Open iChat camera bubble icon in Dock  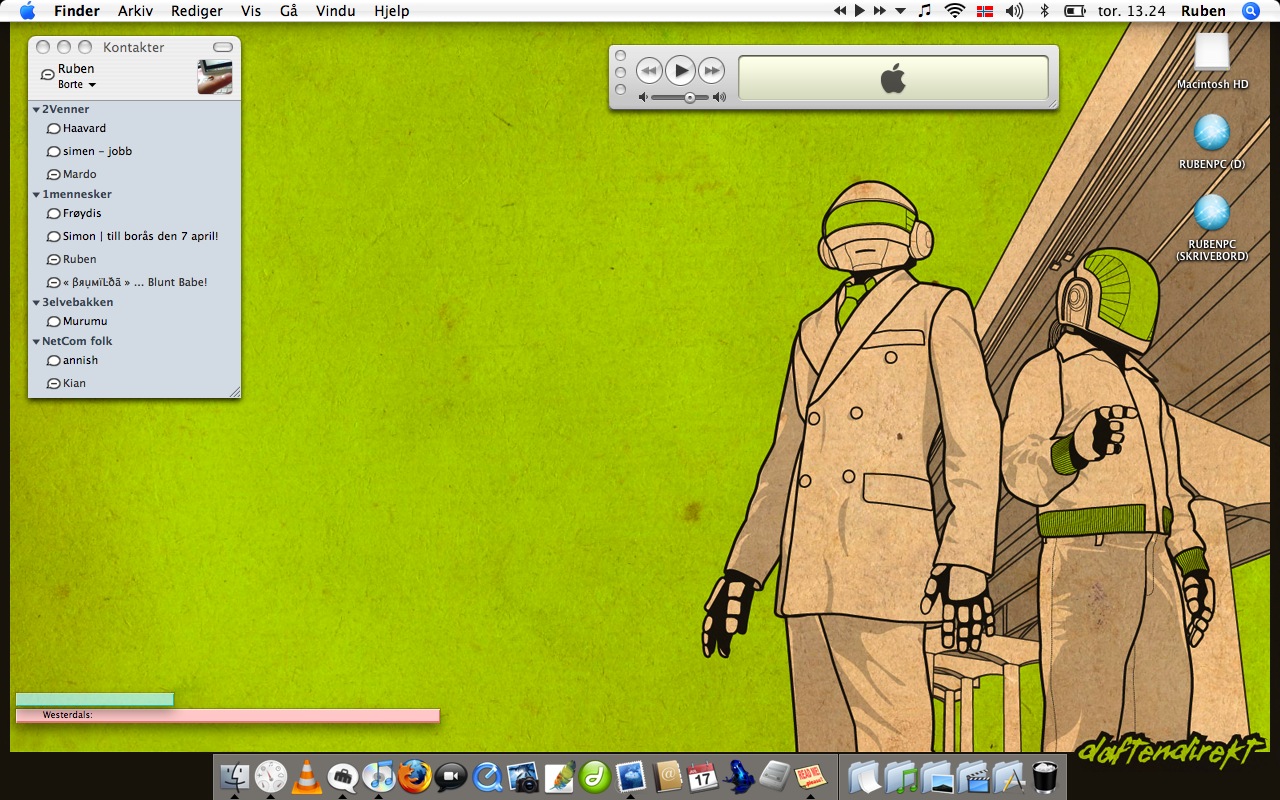[x=451, y=776]
